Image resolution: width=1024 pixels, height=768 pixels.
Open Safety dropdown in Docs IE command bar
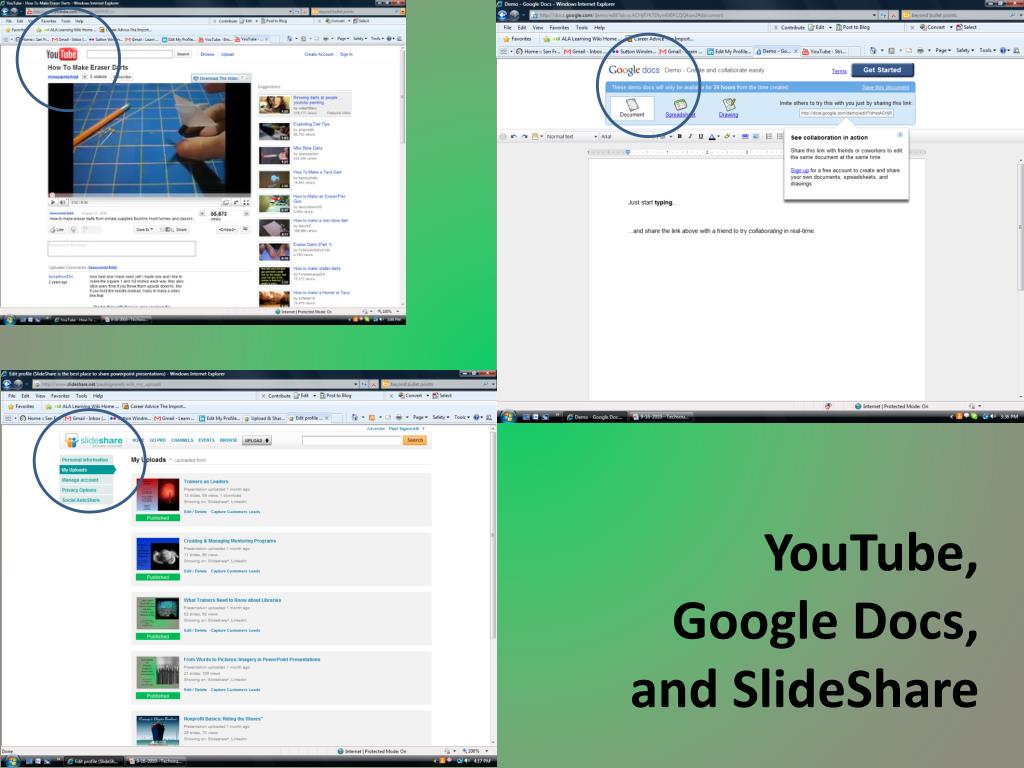[x=964, y=50]
